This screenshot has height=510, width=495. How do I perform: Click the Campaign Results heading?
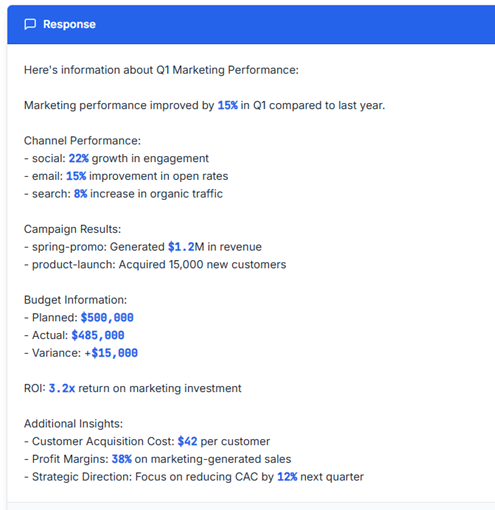click(72, 229)
